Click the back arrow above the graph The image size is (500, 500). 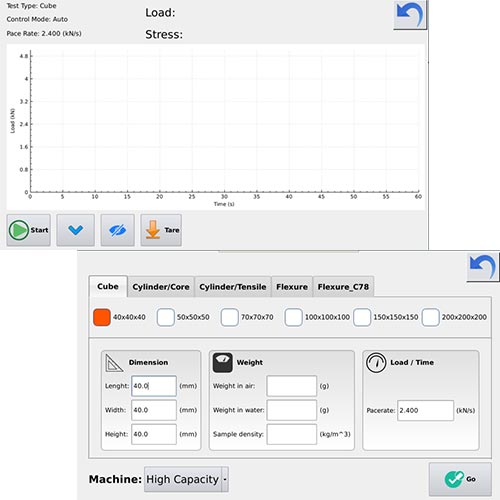pyautogui.click(x=410, y=15)
